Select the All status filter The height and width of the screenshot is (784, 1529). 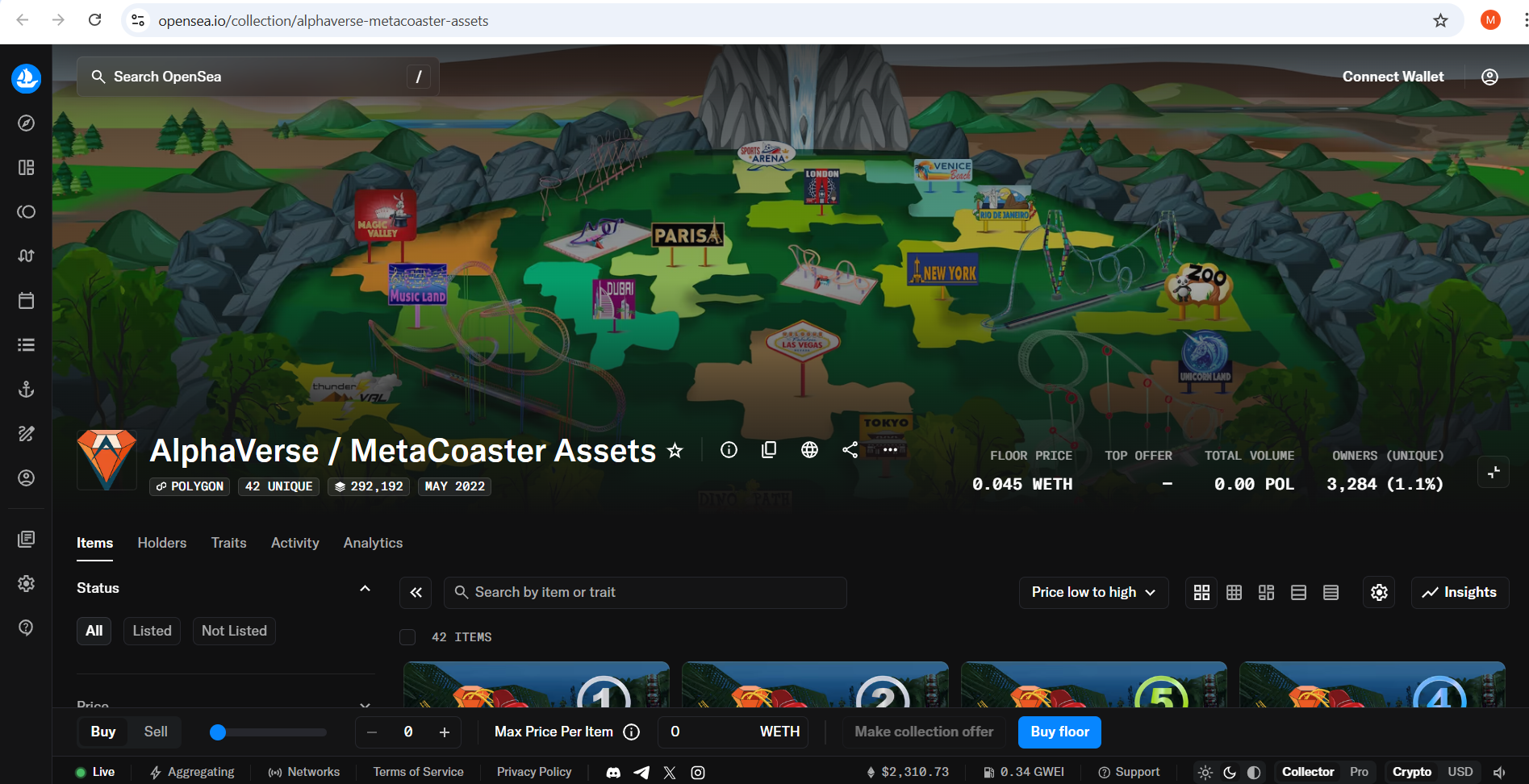[x=94, y=631]
